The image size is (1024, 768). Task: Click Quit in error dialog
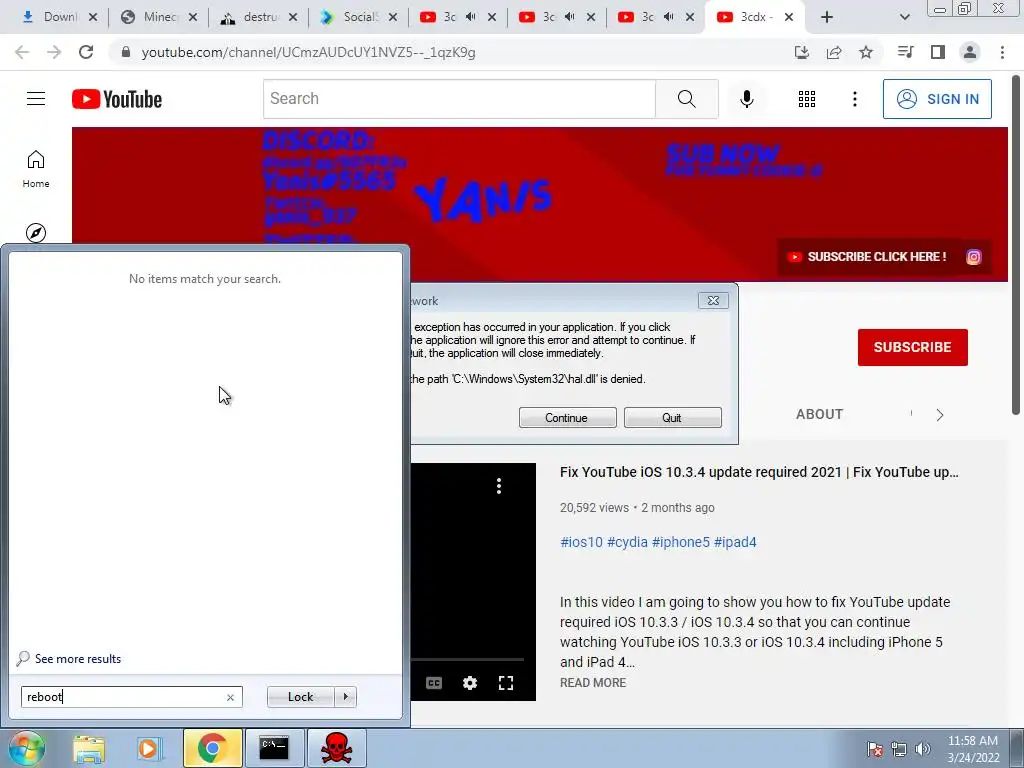[672, 418]
